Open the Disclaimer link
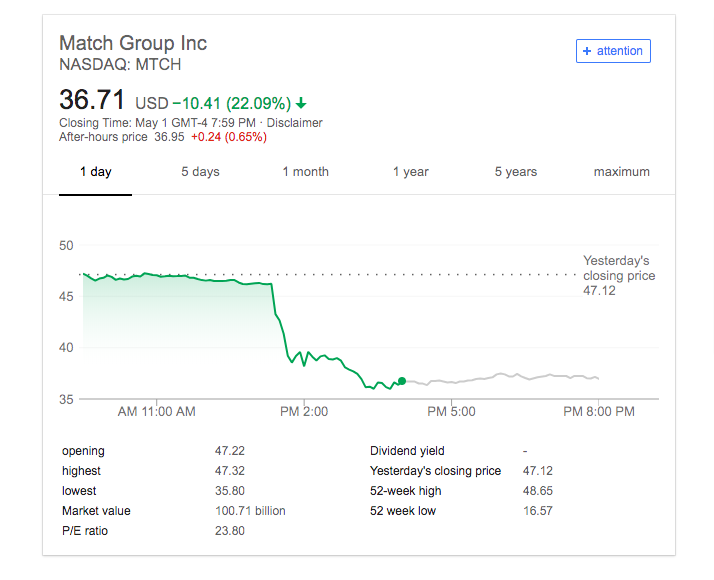The image size is (714, 580). [295, 123]
